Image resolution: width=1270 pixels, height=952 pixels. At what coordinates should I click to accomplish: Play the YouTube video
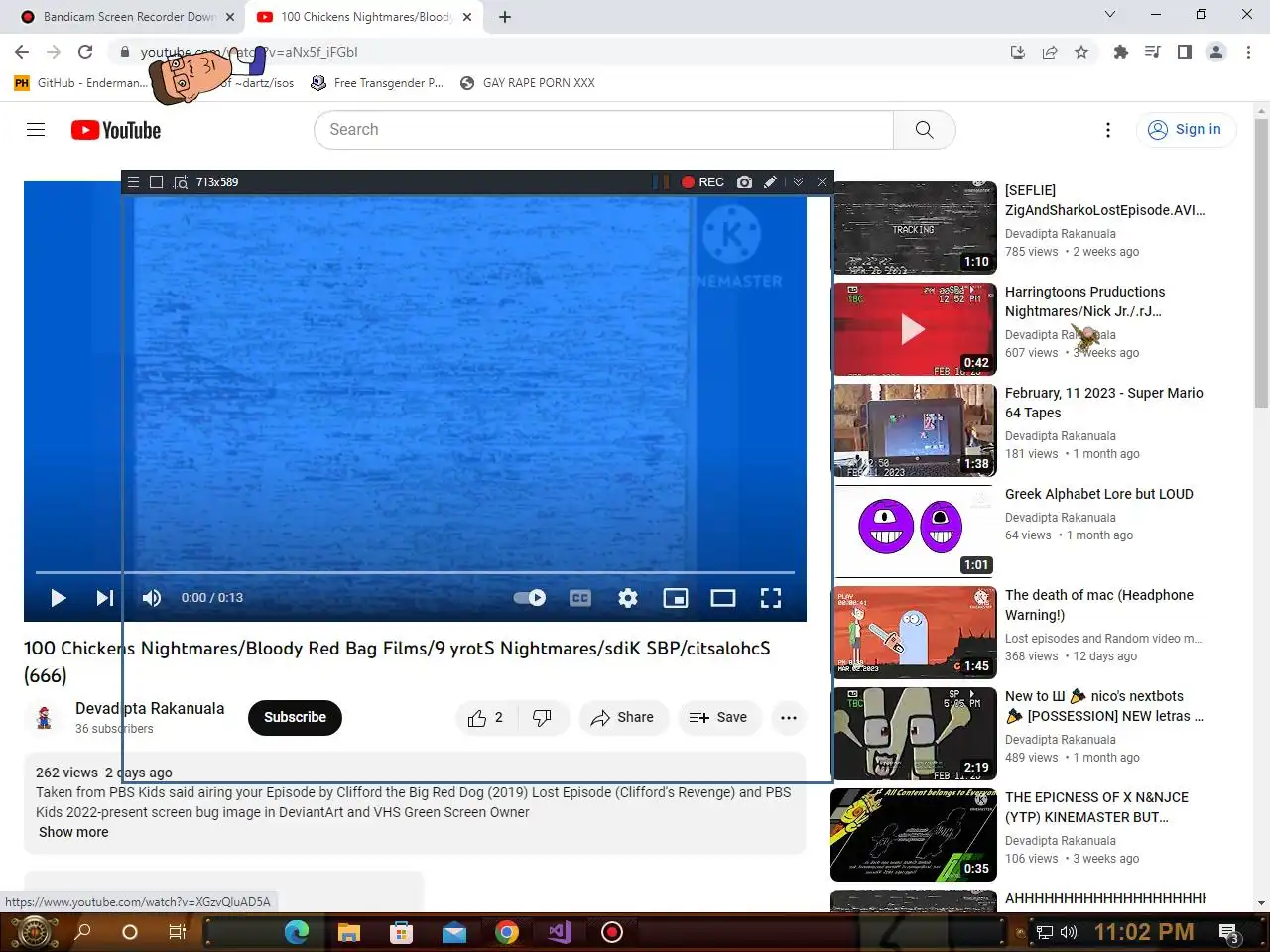pyautogui.click(x=58, y=598)
